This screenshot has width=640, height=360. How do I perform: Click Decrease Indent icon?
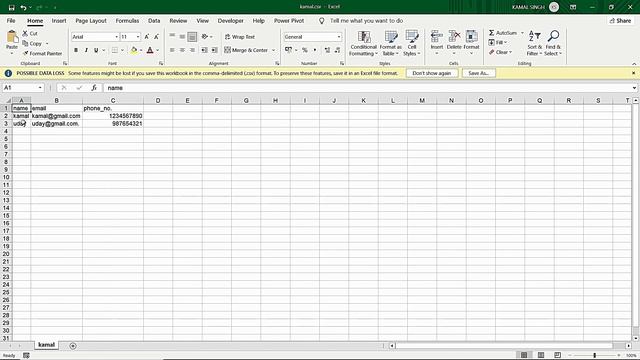[204, 50]
